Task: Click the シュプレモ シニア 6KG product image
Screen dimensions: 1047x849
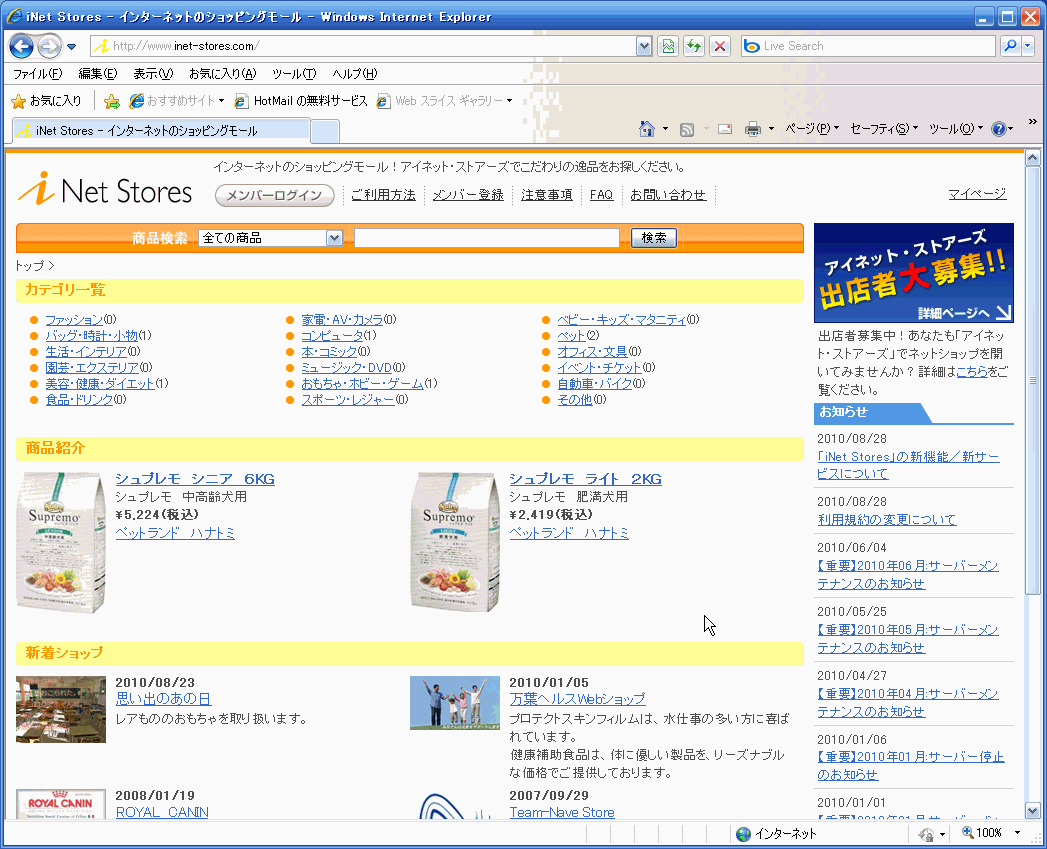Action: [x=61, y=541]
